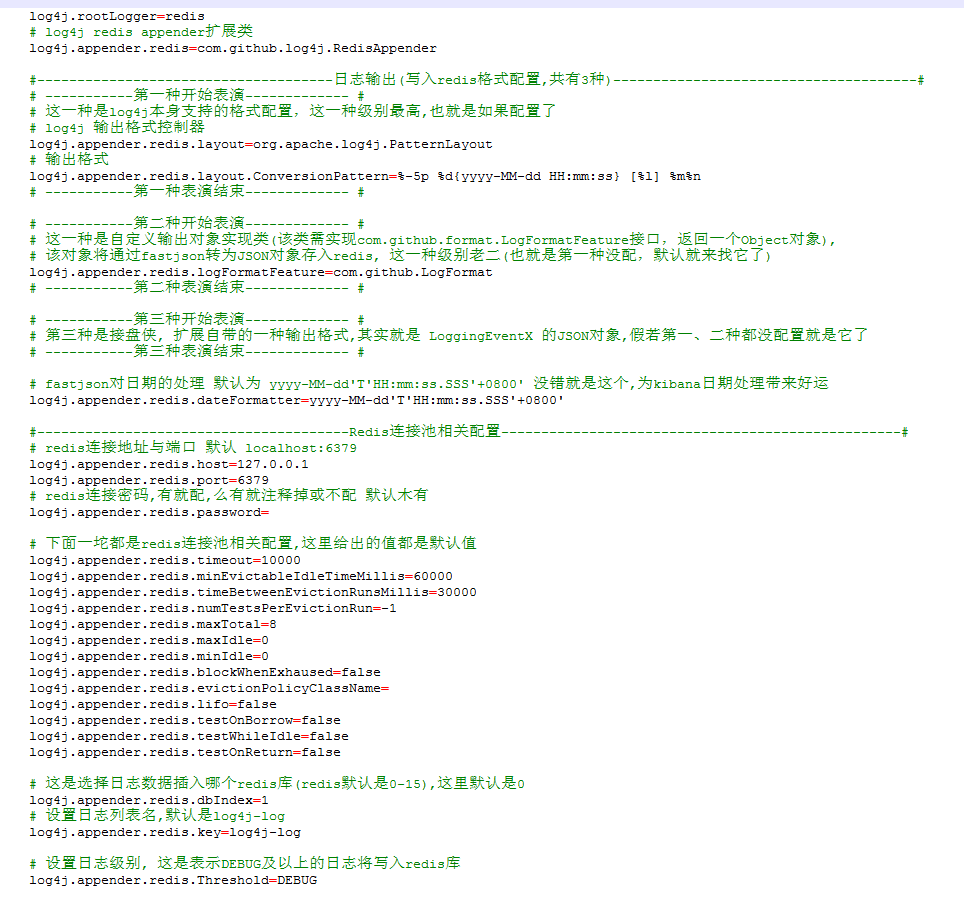This screenshot has height=903, width=964.
Task: Click the '日志输出(写入redis格式配置,共有3种)' header line
Action: 476,79
